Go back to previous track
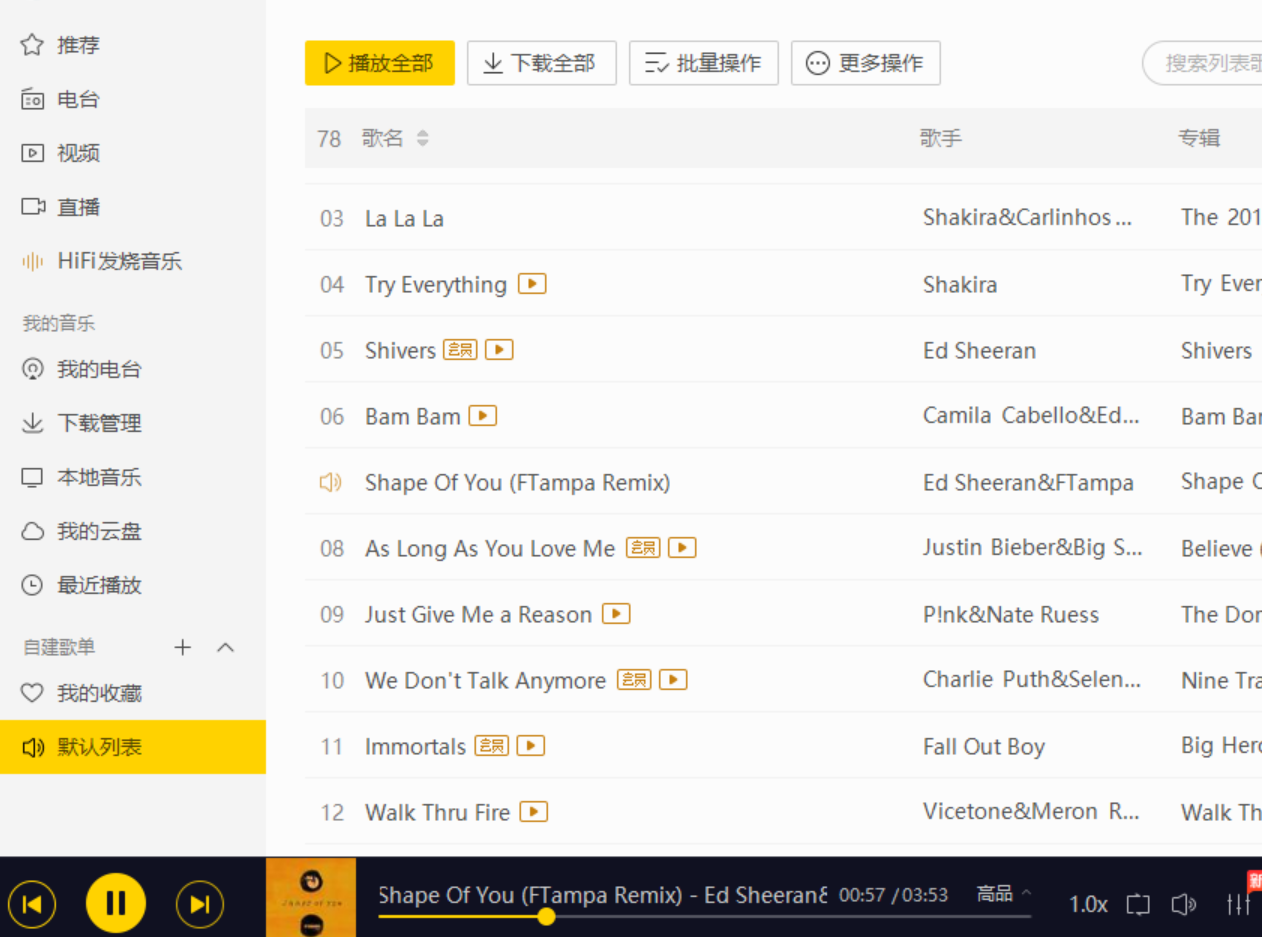This screenshot has width=1262, height=937. [32, 905]
